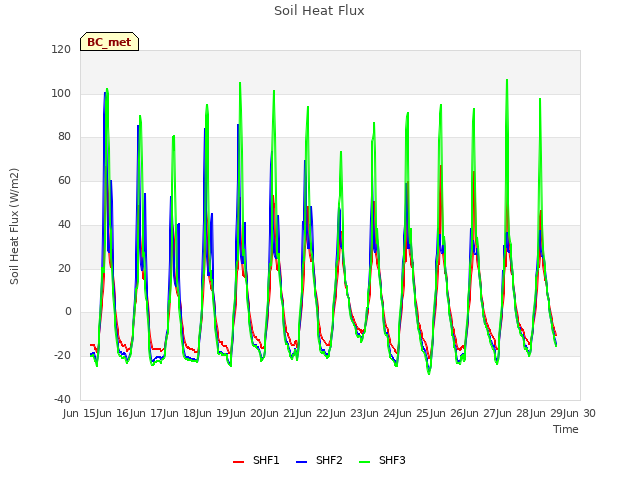
Task: Click the -40 y-axis tick label
Action: pyautogui.click(x=62, y=399)
